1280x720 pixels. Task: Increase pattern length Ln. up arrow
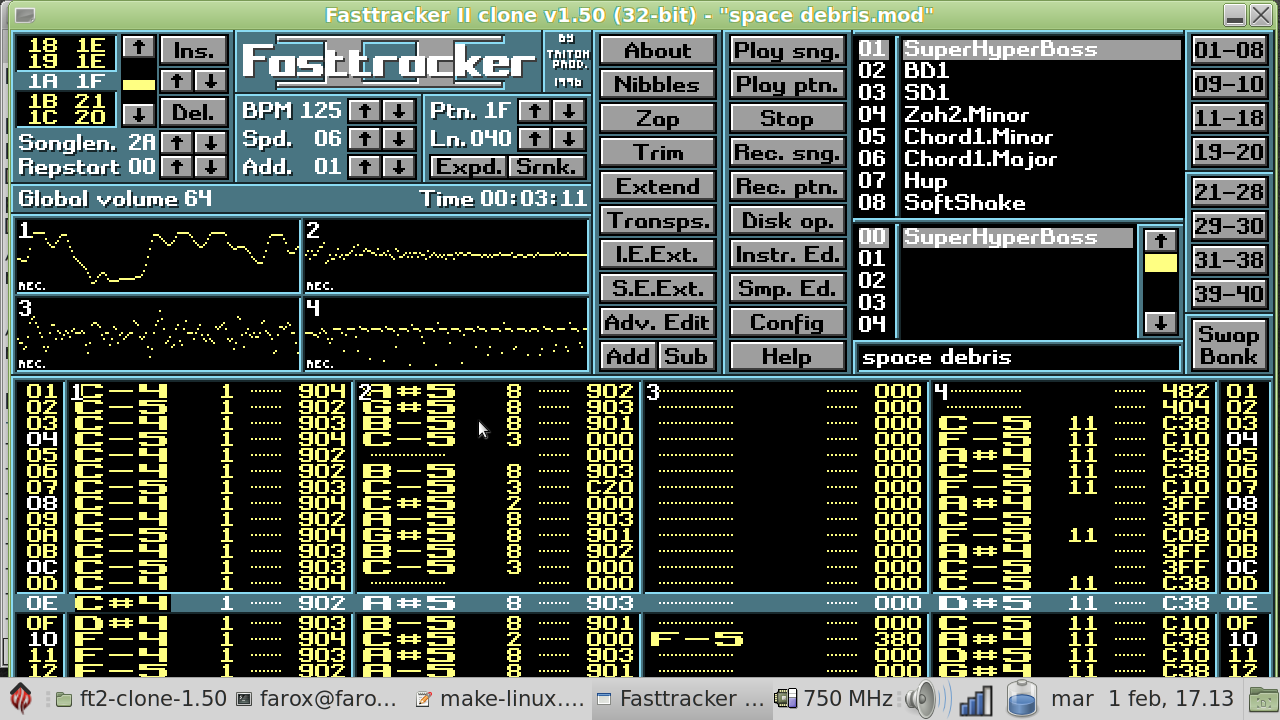point(536,138)
